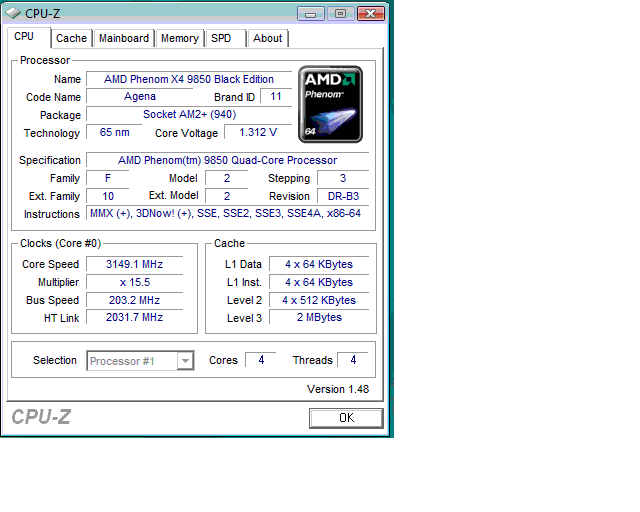Click the Level 3 value 2 MBytes
The height and width of the screenshot is (512, 640).
coord(319,317)
